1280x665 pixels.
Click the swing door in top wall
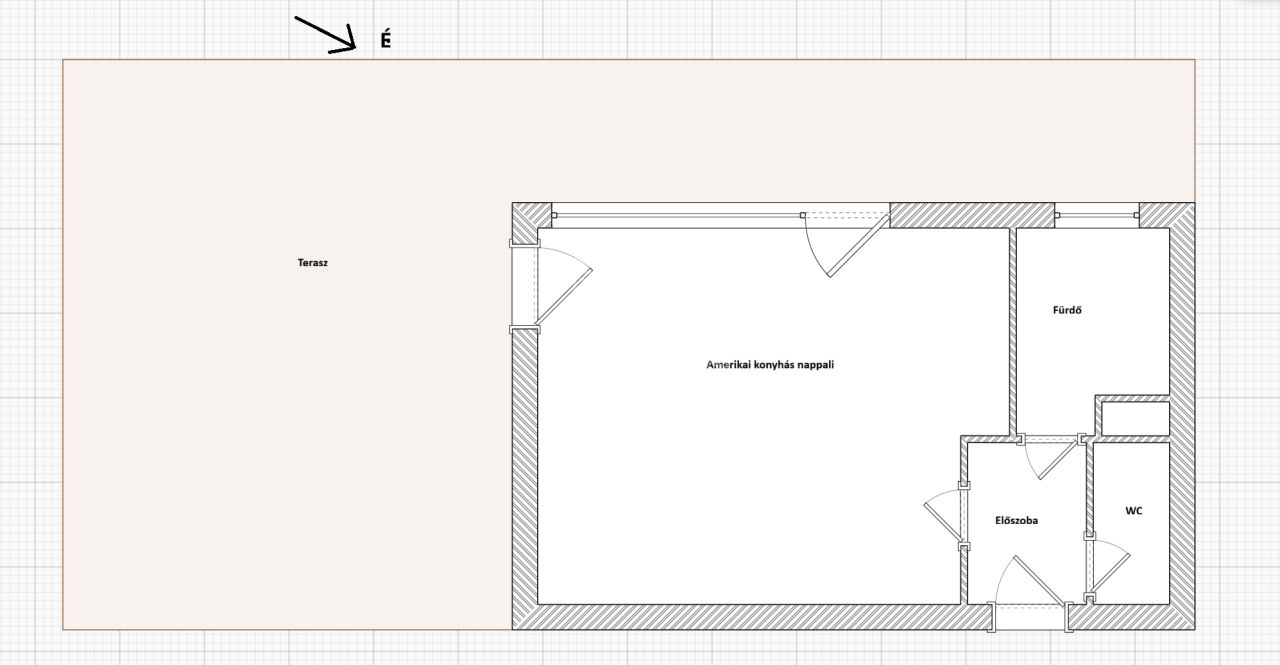pos(846,243)
